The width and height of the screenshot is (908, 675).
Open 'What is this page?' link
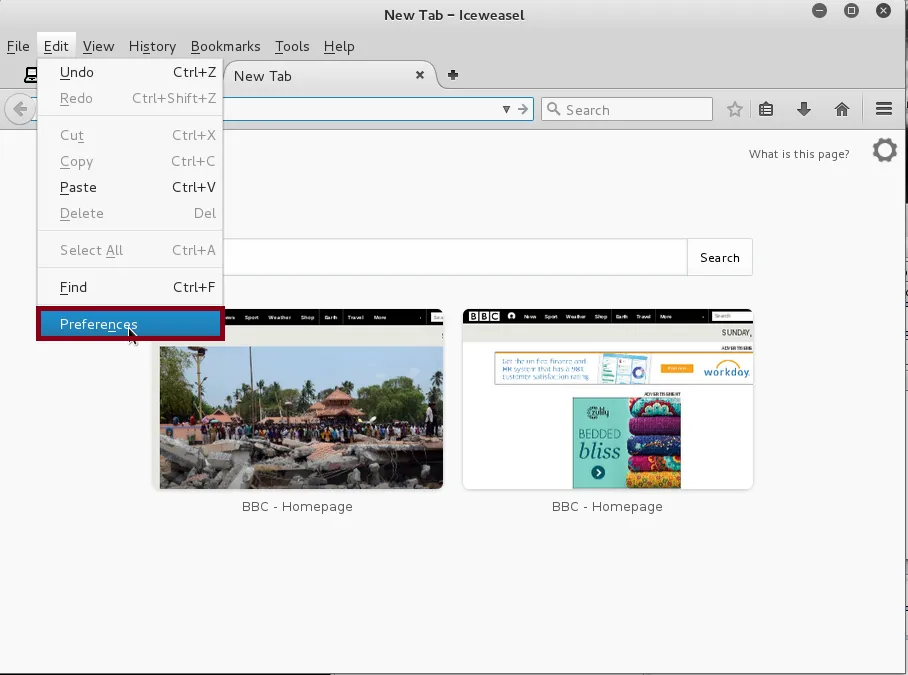tap(799, 154)
